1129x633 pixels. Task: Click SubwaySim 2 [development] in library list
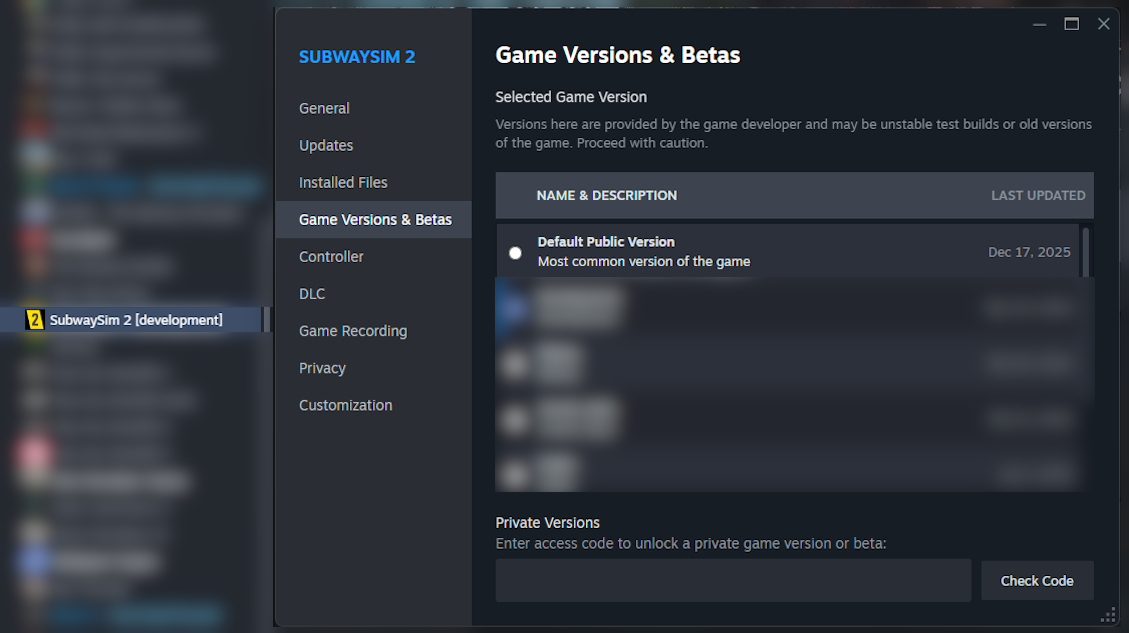(x=136, y=320)
